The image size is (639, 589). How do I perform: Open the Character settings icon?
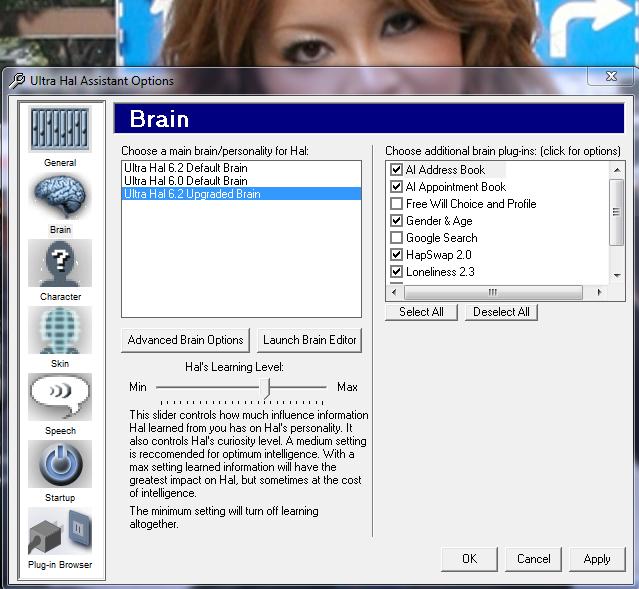(x=60, y=263)
